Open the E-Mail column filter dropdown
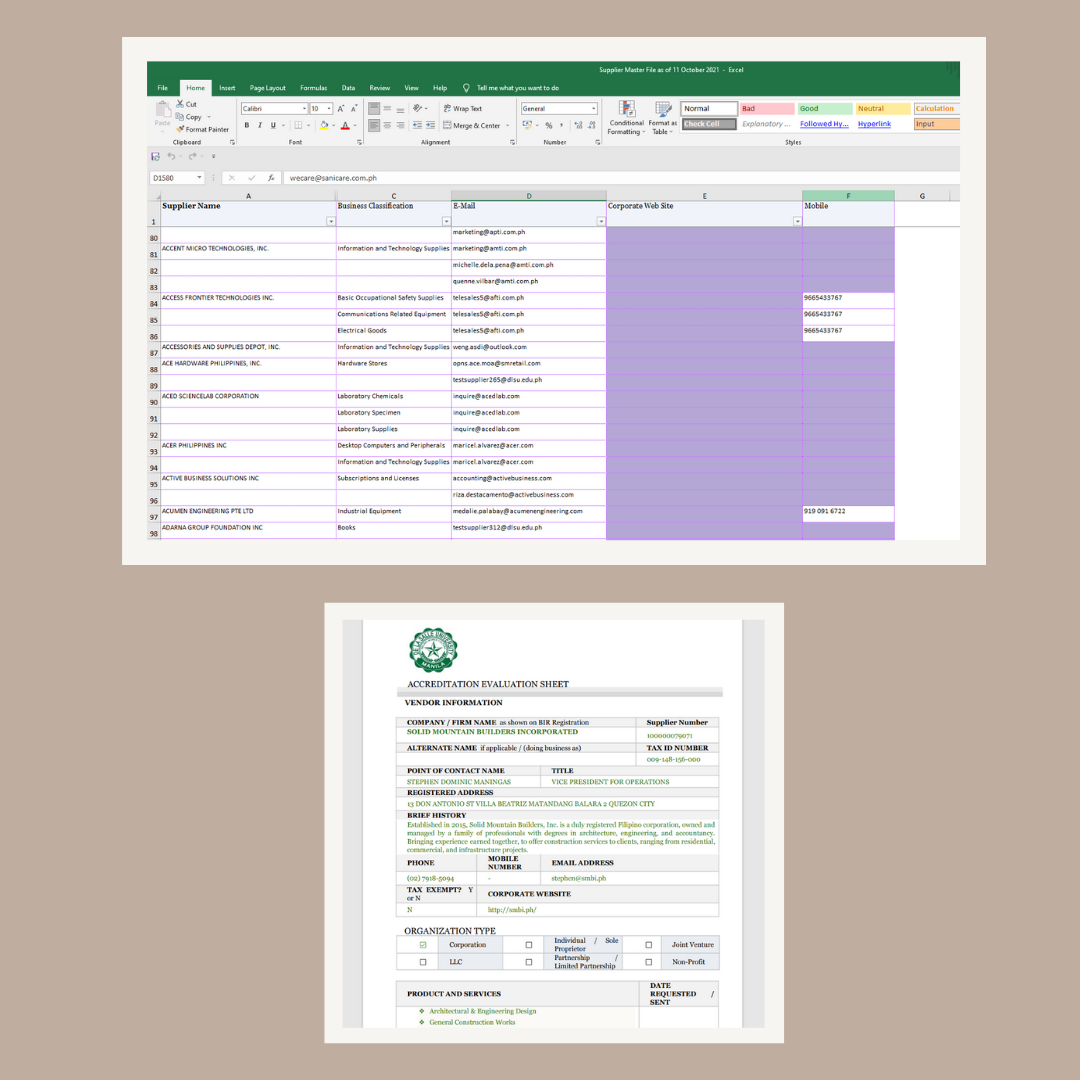 tap(601, 221)
